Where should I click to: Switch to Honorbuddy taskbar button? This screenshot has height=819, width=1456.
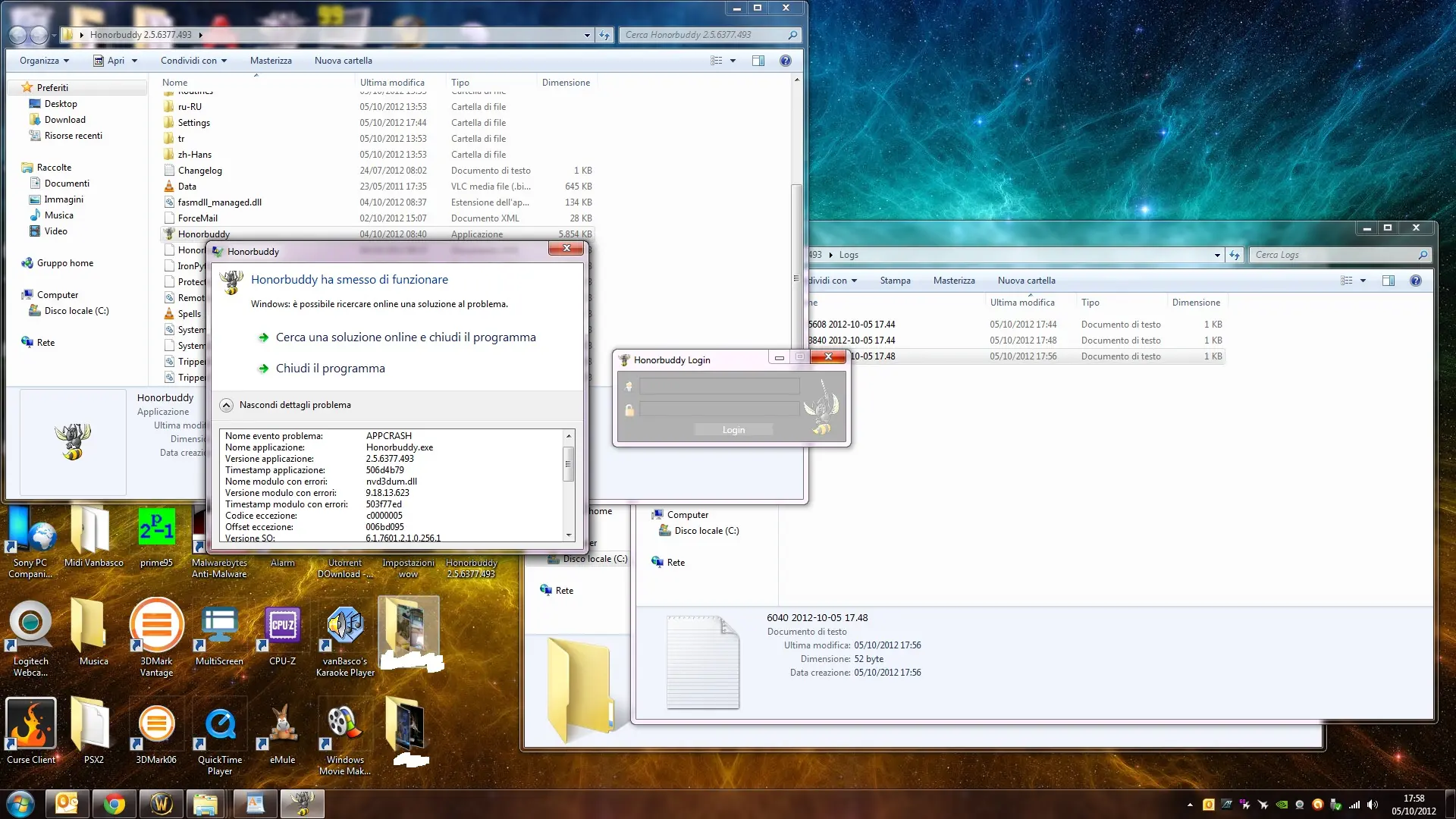pyautogui.click(x=303, y=804)
